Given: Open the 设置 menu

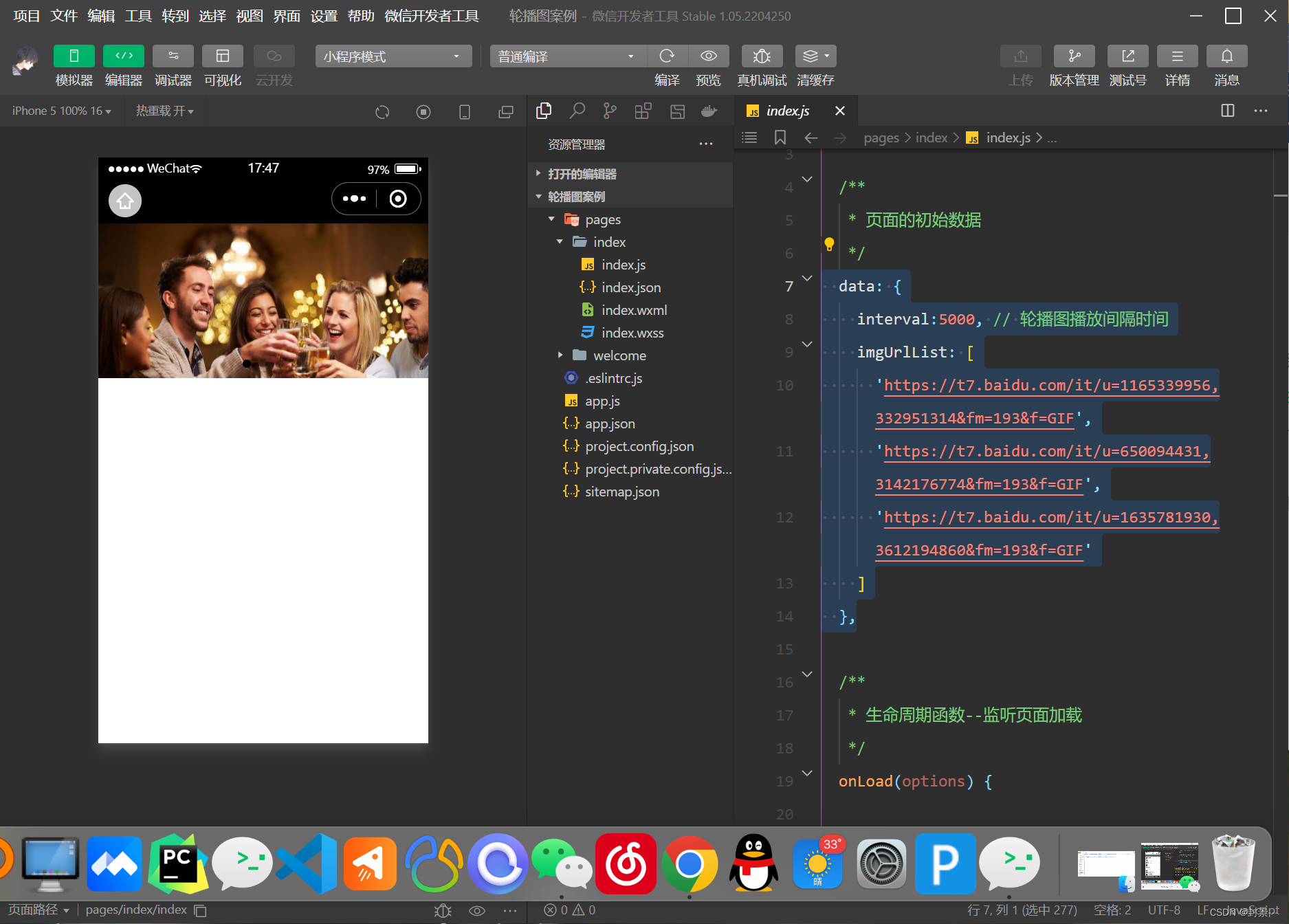Looking at the screenshot, I should (324, 16).
